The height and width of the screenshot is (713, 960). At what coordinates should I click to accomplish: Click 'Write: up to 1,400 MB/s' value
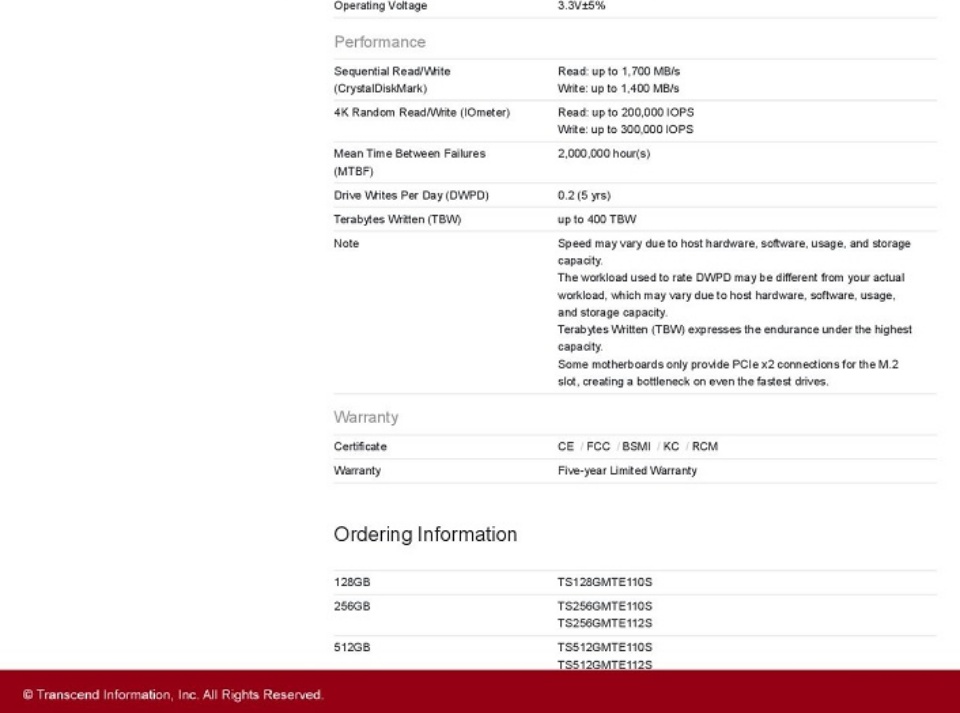(618, 88)
